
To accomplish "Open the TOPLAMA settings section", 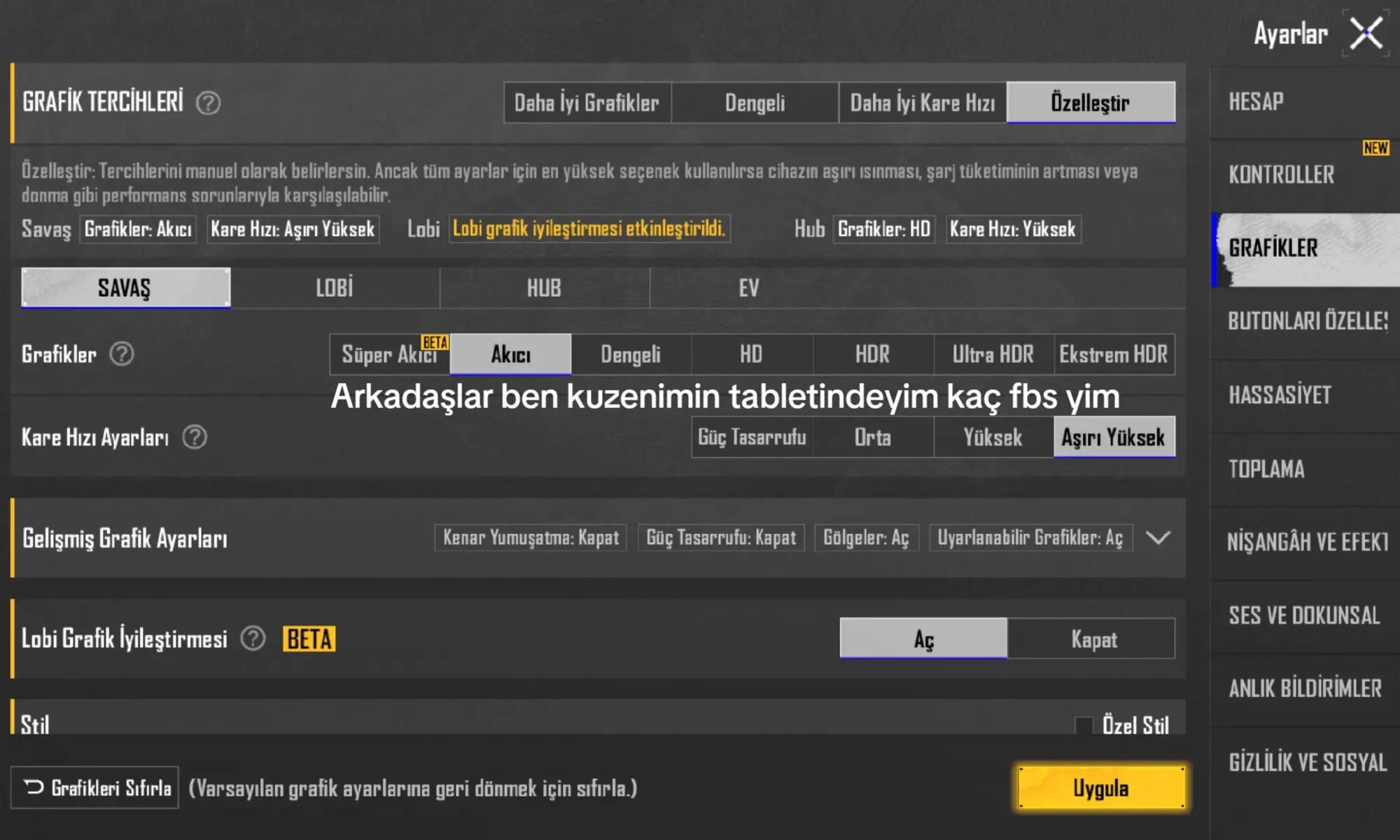I will 1305,469.
